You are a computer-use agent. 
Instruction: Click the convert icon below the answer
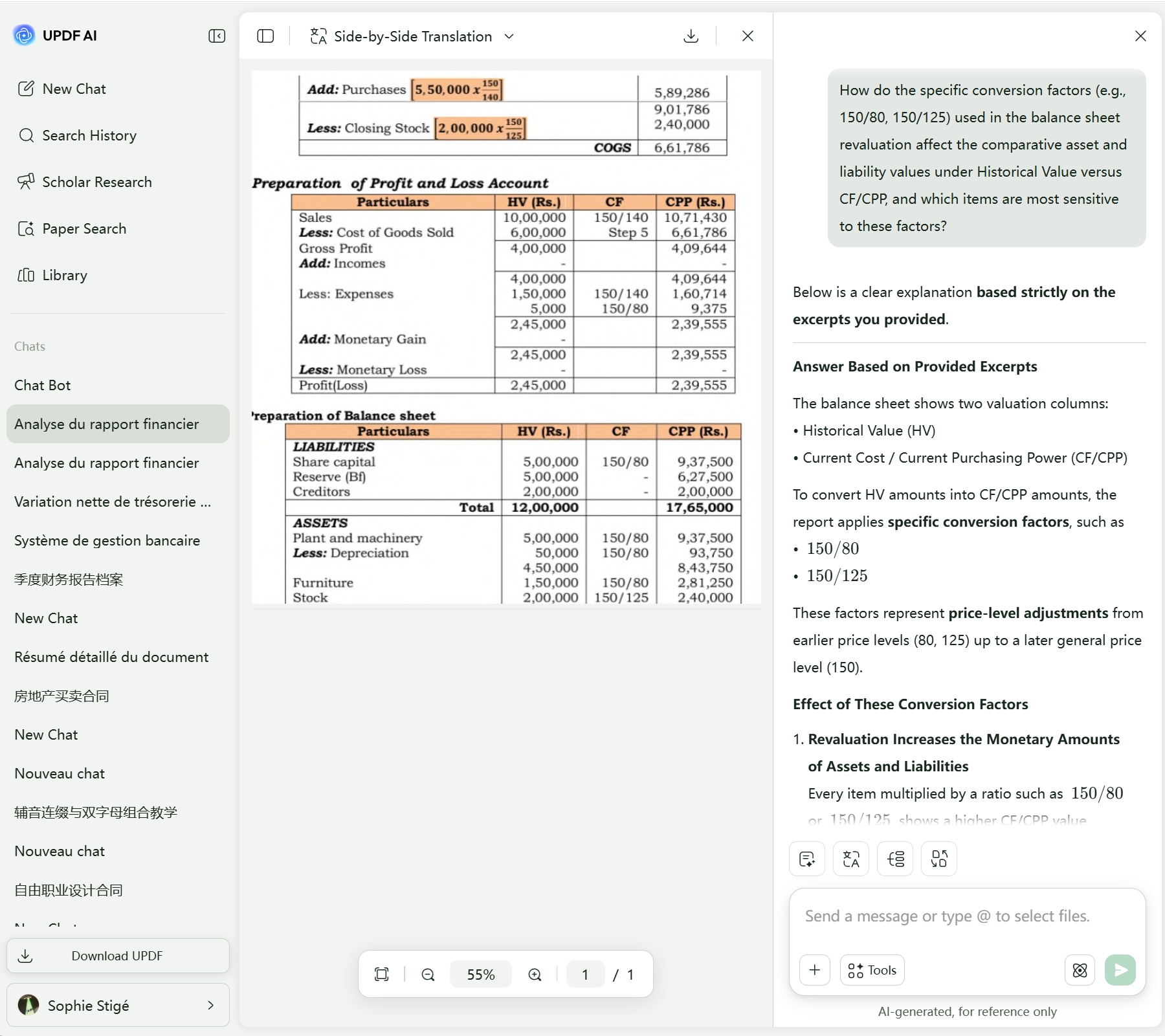point(939,859)
